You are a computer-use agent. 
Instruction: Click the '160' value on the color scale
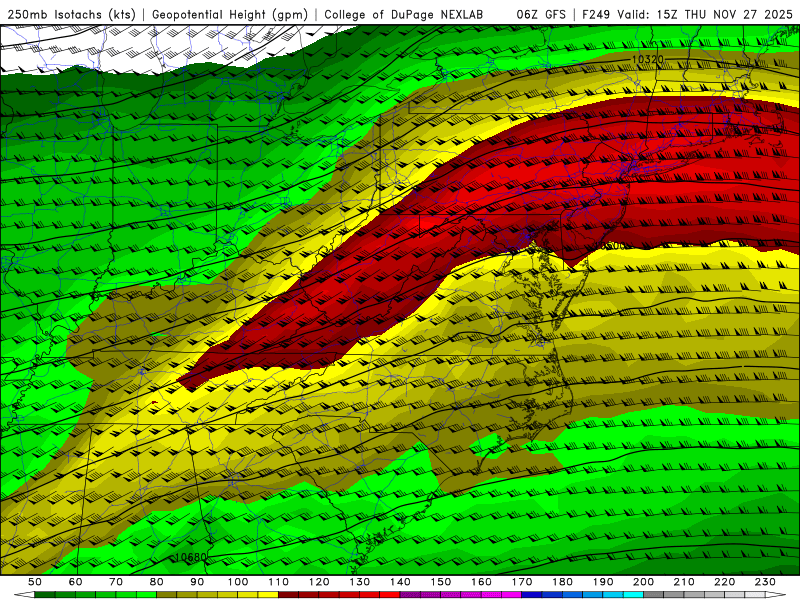click(481, 582)
